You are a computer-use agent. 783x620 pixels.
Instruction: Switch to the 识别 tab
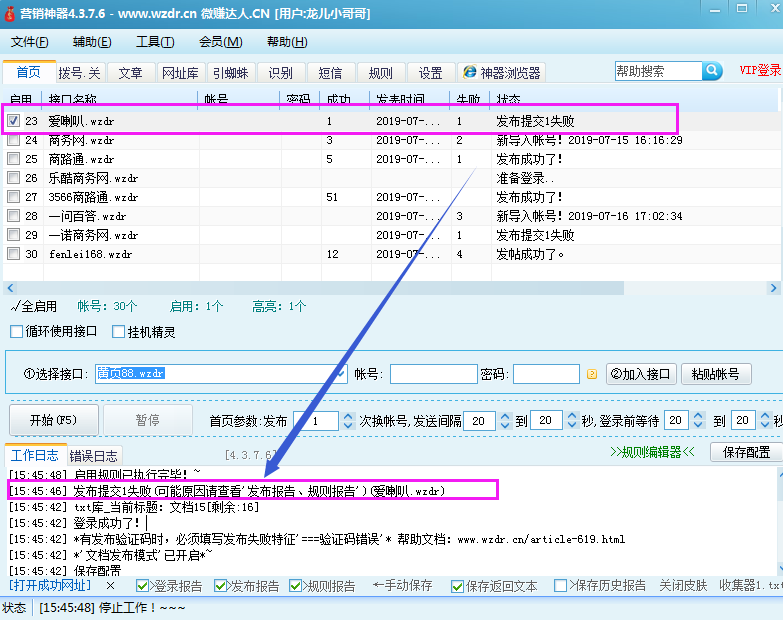point(281,73)
